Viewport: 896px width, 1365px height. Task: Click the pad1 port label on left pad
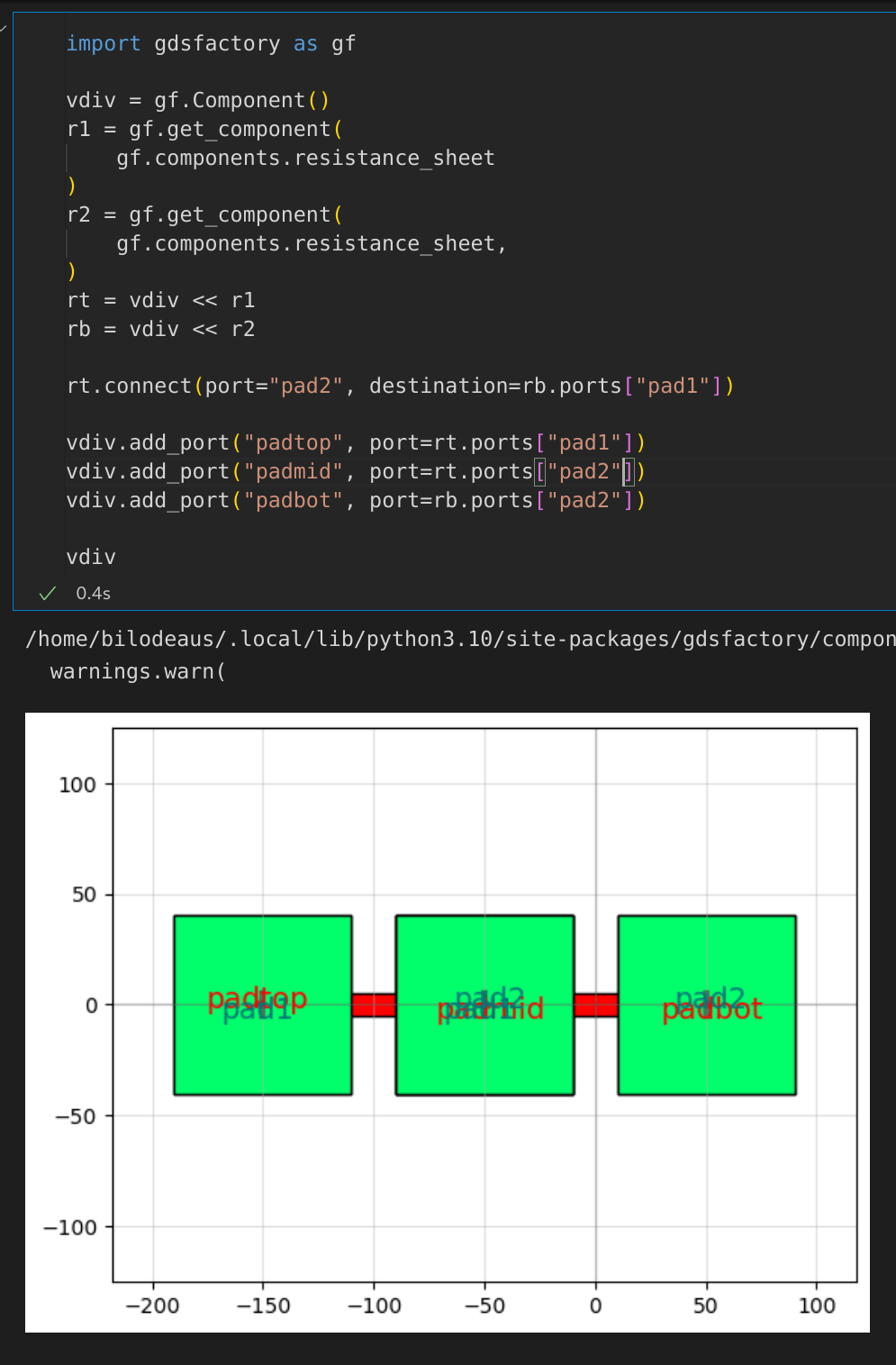click(255, 1012)
